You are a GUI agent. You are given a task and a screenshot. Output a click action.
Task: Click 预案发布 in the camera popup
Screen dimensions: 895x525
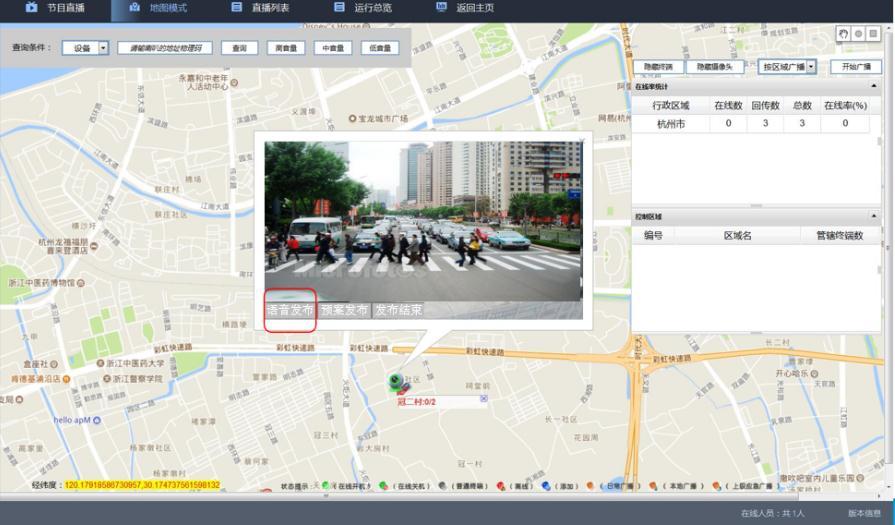(344, 310)
